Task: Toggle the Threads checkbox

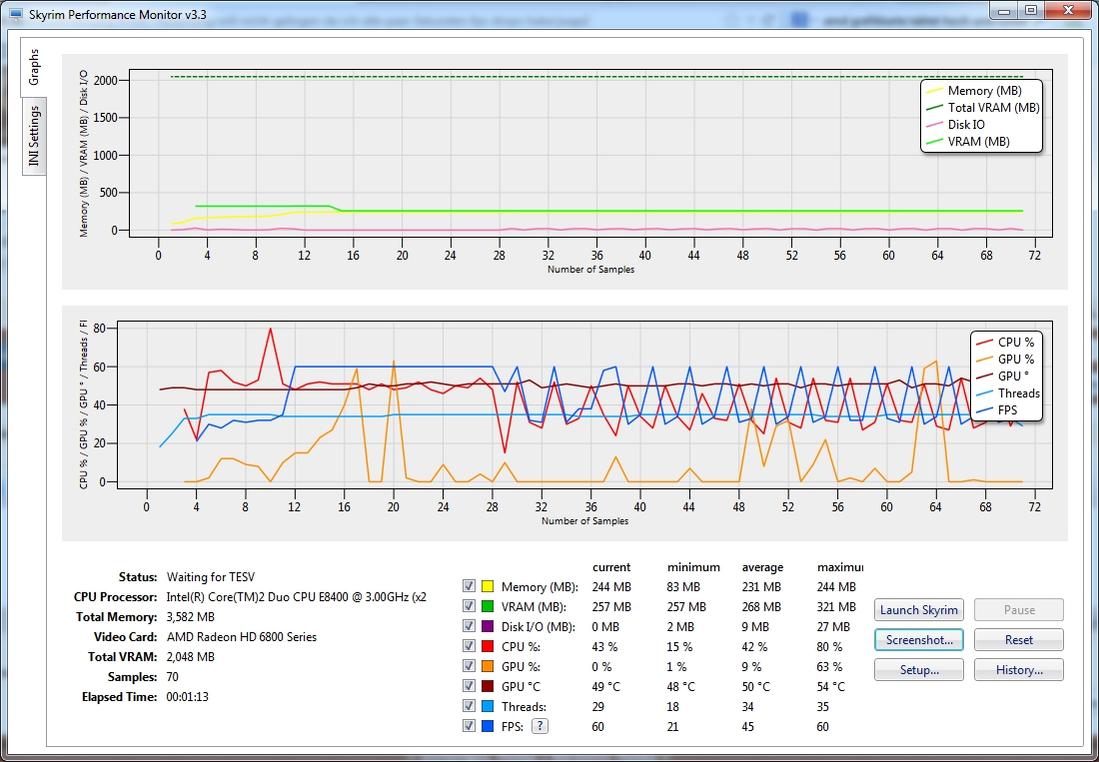Action: [469, 706]
